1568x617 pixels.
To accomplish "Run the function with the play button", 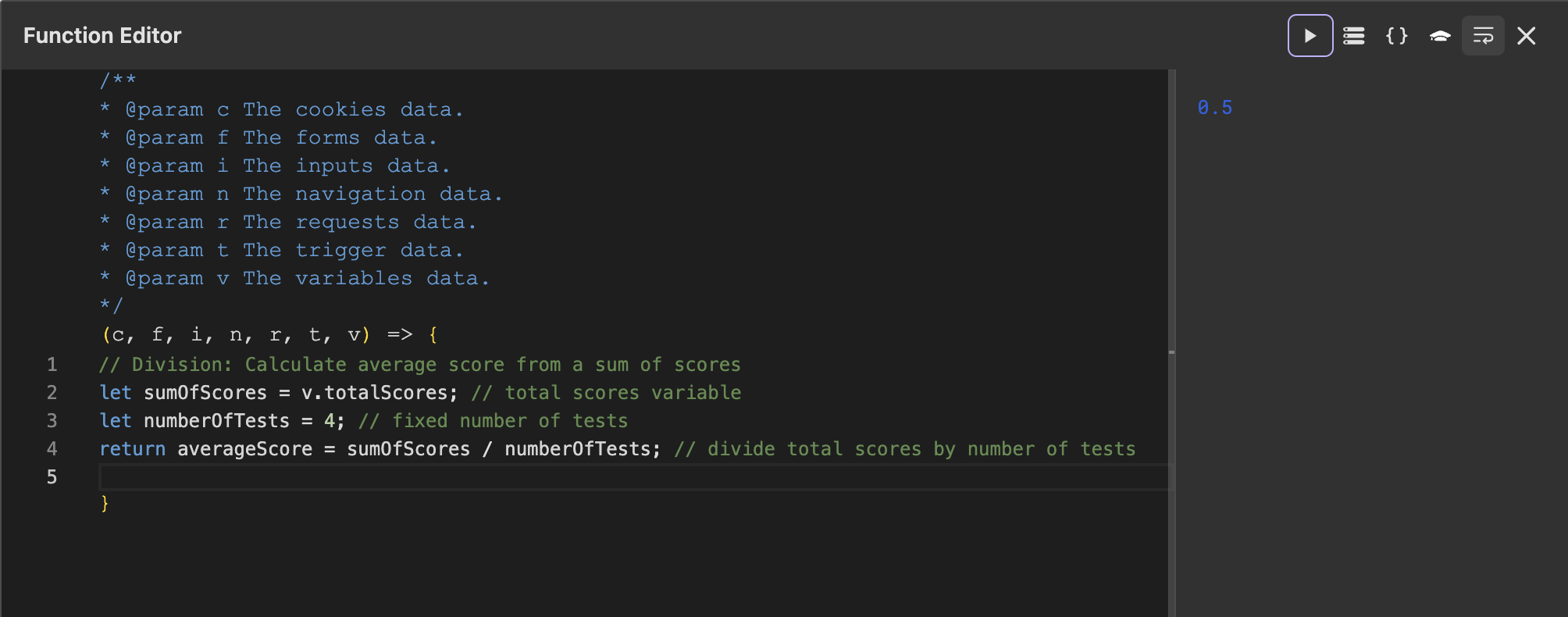I will [x=1310, y=36].
